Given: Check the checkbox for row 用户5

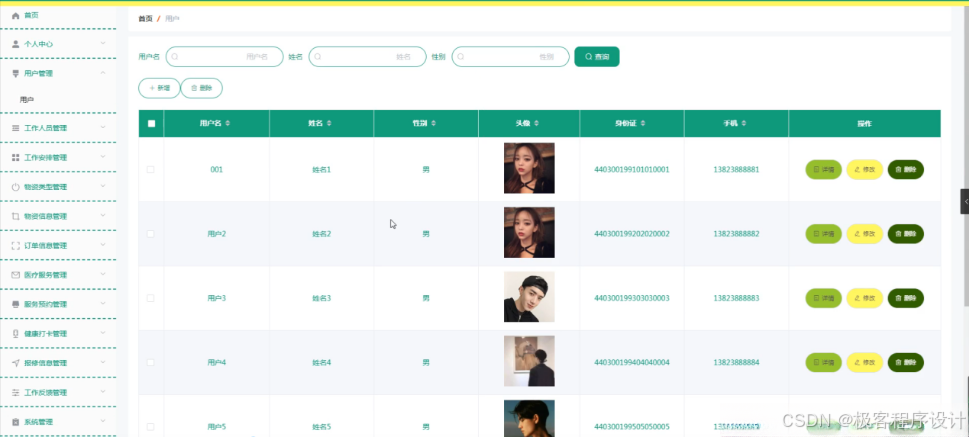Looking at the screenshot, I should 150,427.
